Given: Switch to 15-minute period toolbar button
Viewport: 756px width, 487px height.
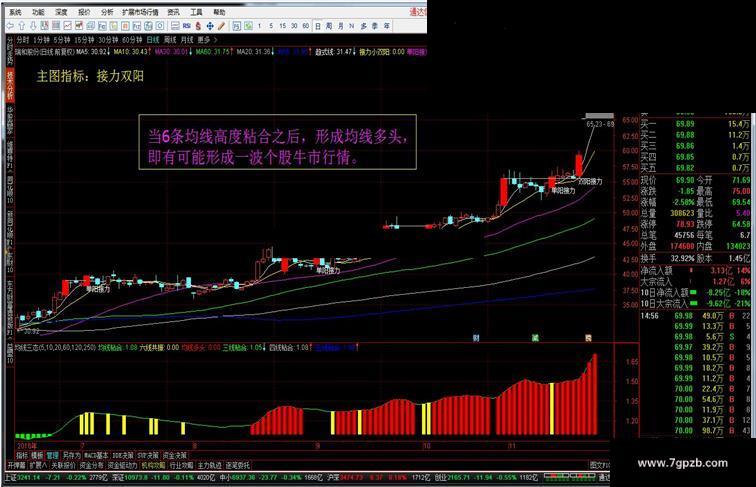Looking at the screenshot, I should [283, 26].
